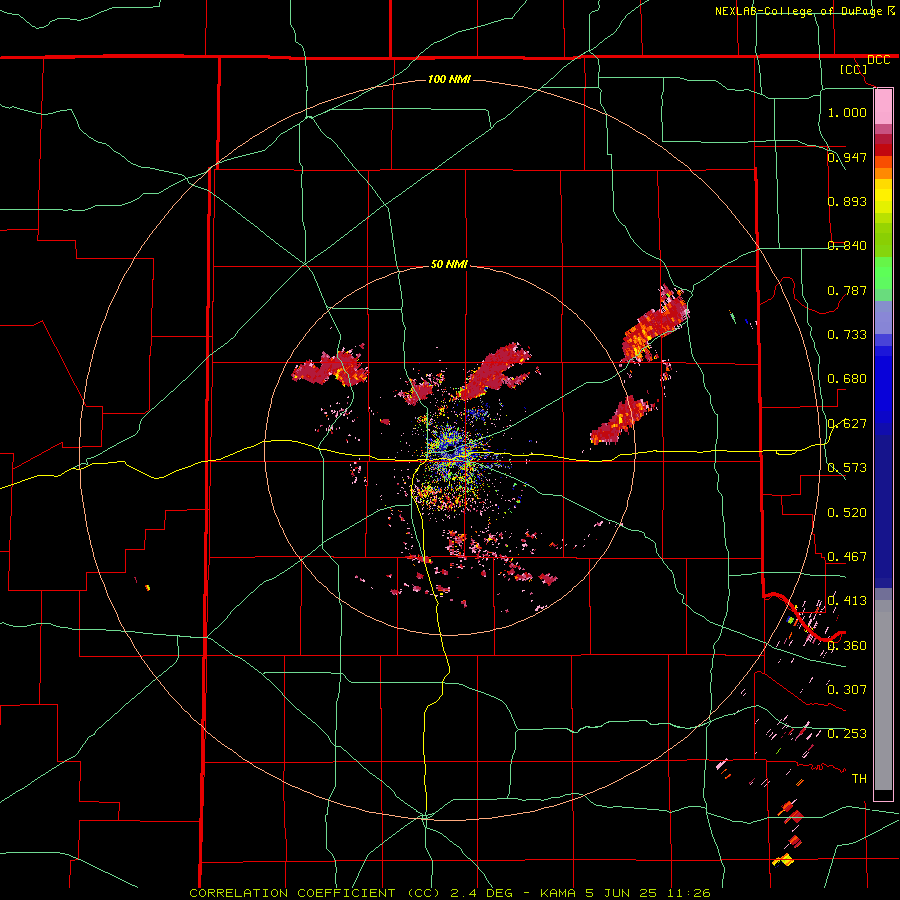Select the 0.307 legend value
This screenshot has width=900, height=900.
pos(847,690)
